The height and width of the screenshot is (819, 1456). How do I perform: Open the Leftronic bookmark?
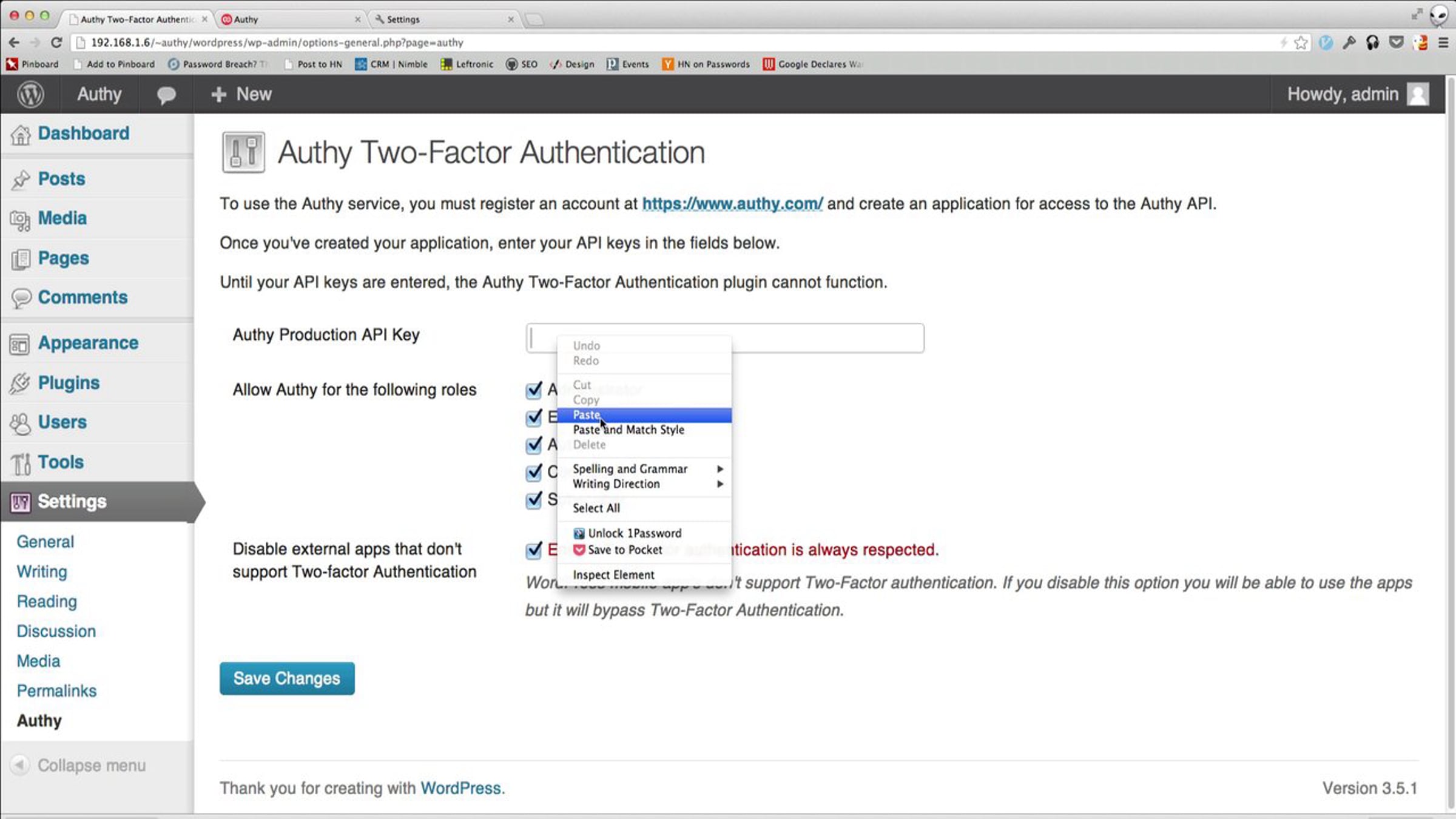point(467,64)
